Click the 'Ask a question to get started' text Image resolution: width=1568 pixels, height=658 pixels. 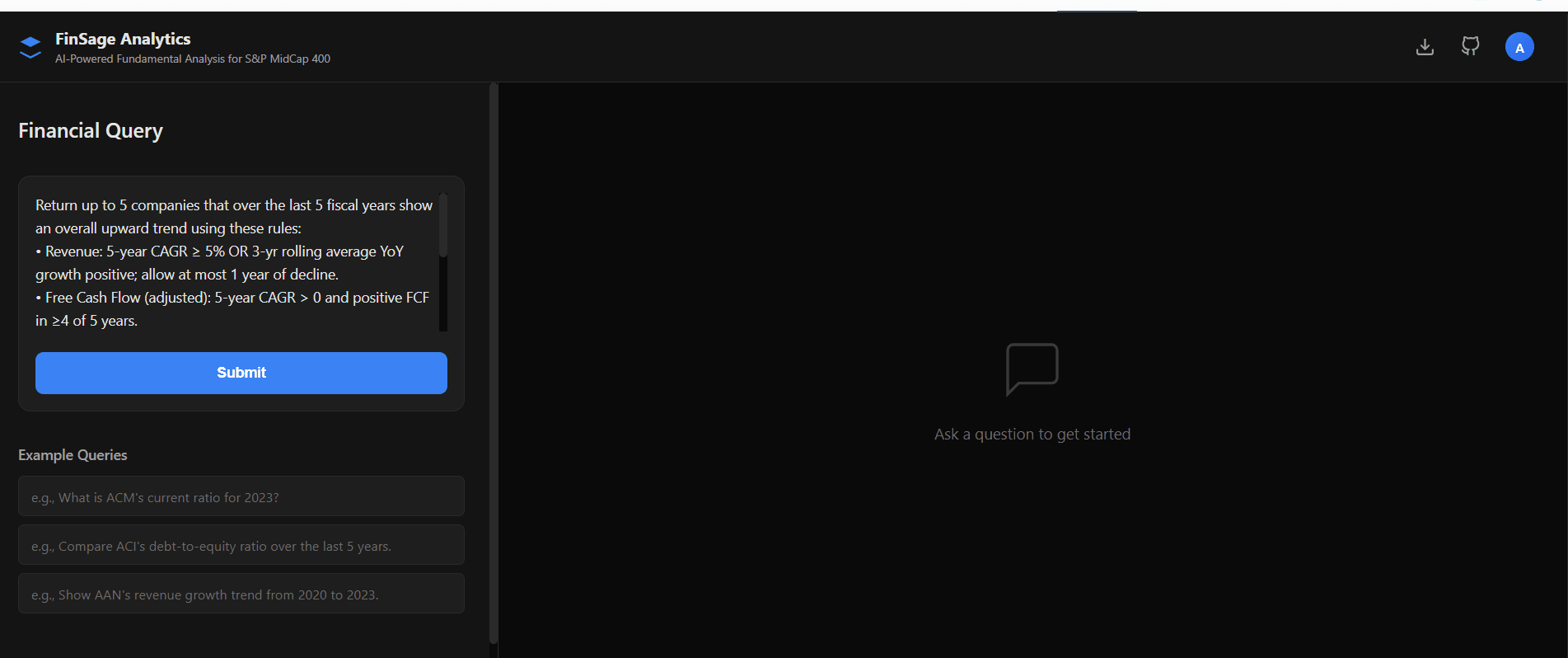(1032, 435)
